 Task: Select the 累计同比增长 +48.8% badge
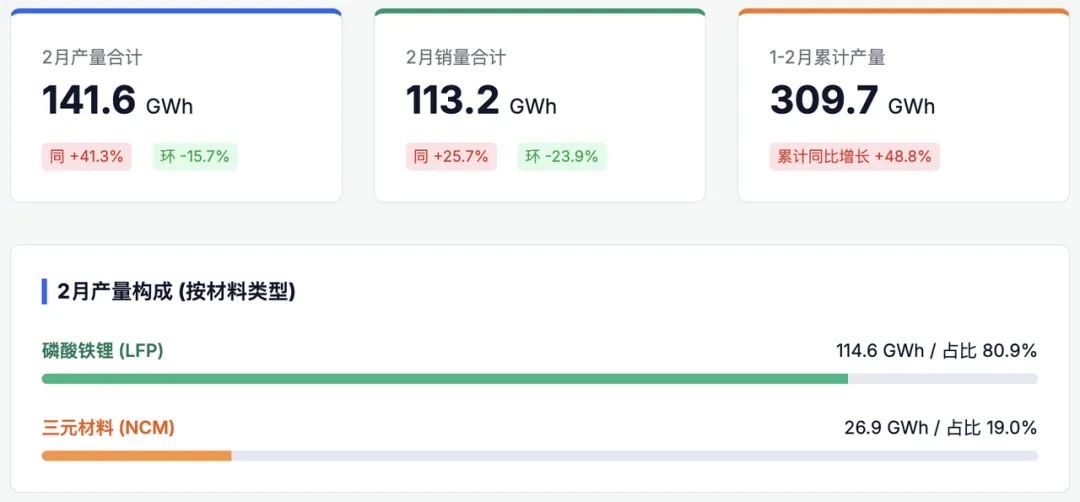coord(854,156)
